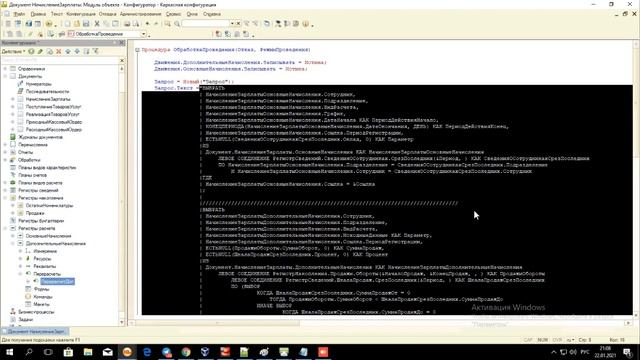The image size is (640, 360).
Task: Expand the Отчеты tree node
Action: click(x=5, y=152)
